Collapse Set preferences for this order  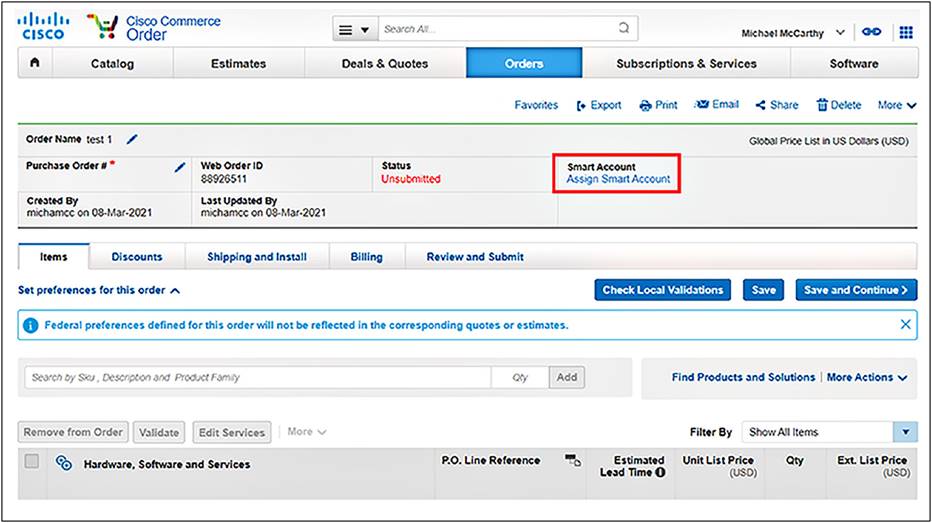(99, 290)
